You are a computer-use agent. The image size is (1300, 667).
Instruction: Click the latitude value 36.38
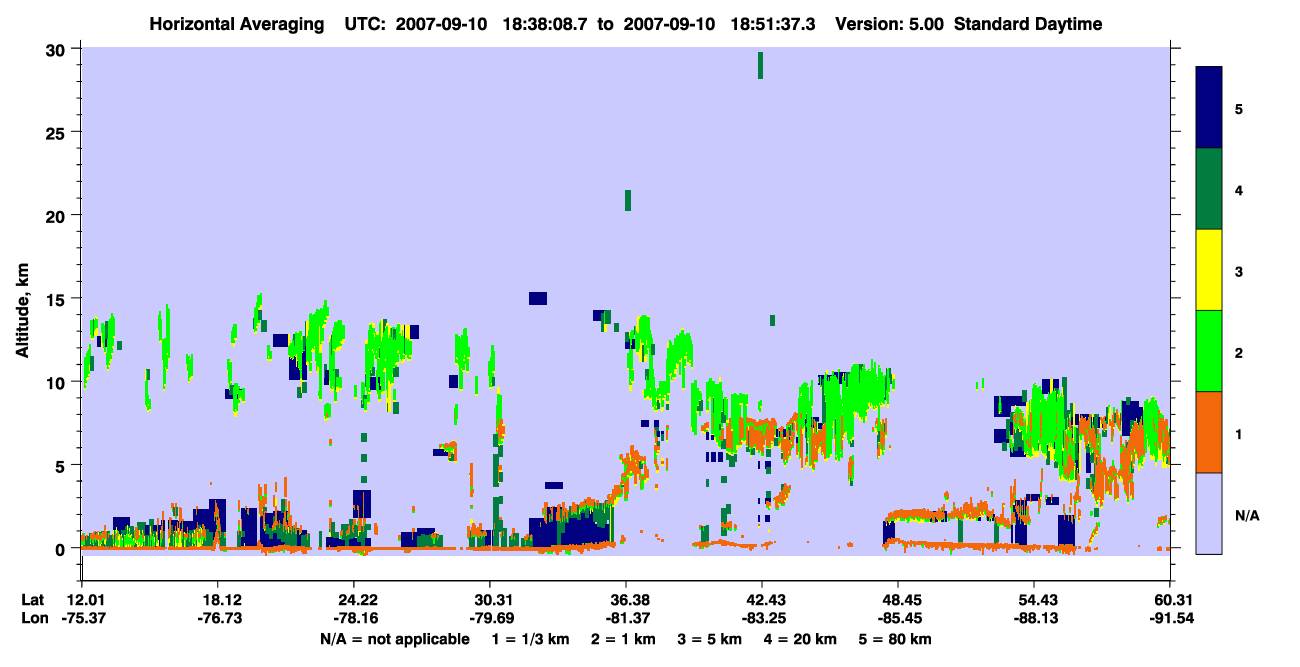point(625,600)
